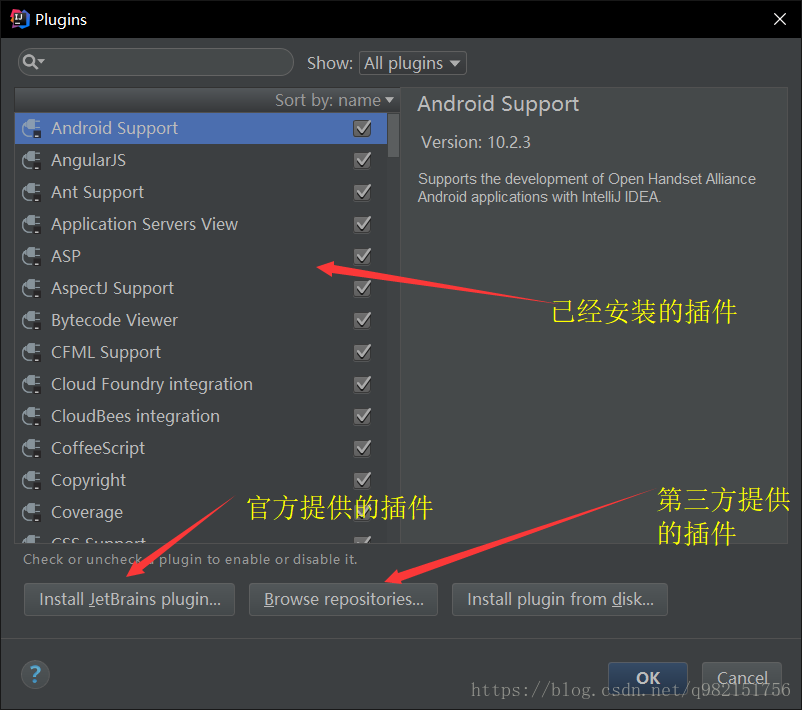802x710 pixels.
Task: Confirm with the OK button
Action: tap(648, 678)
